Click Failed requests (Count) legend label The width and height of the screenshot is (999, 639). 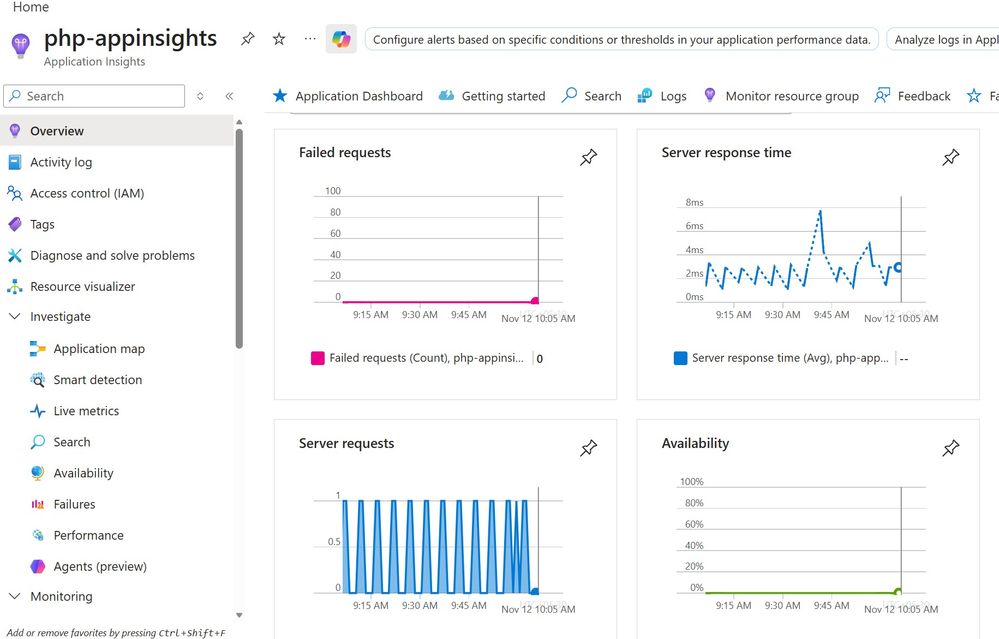426,358
